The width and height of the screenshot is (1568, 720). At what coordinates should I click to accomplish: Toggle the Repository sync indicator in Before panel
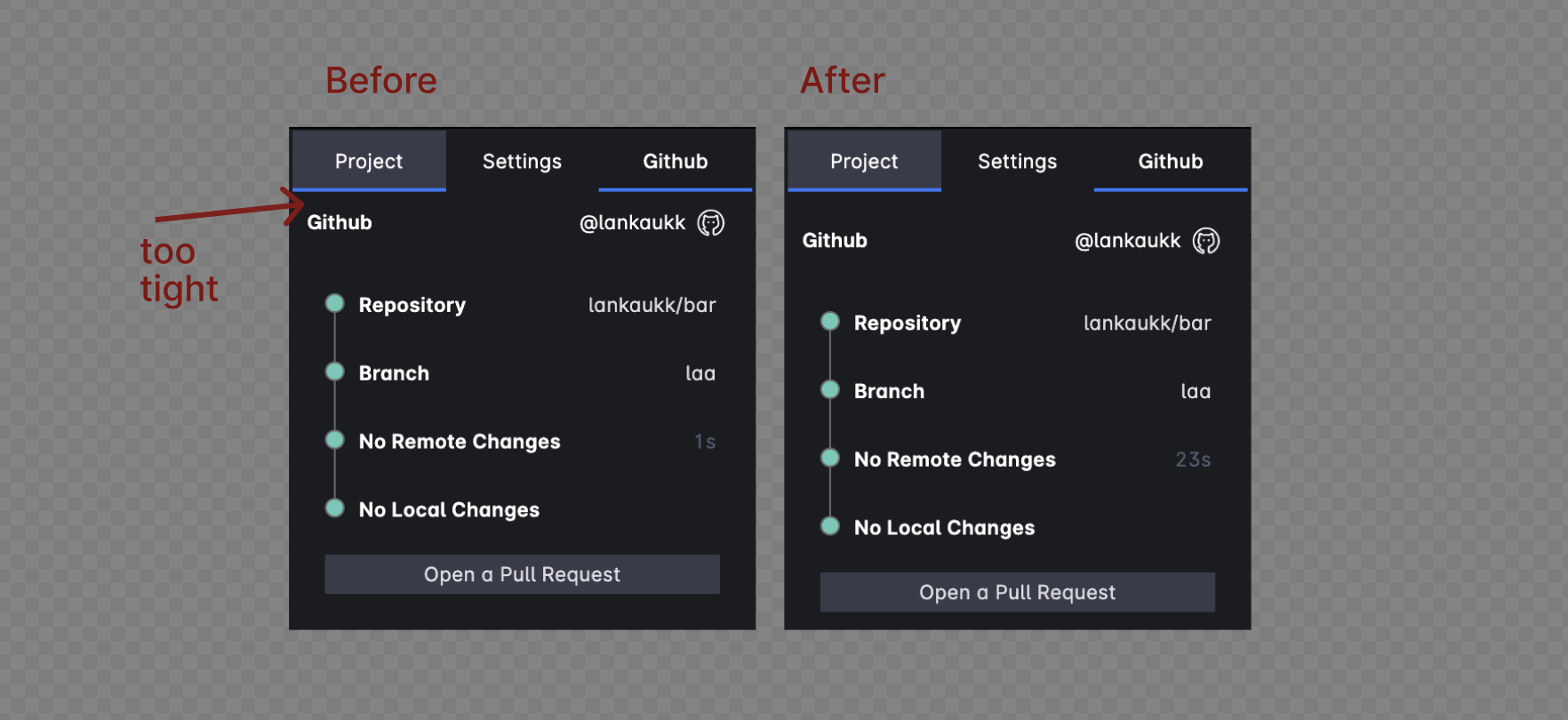pos(334,303)
